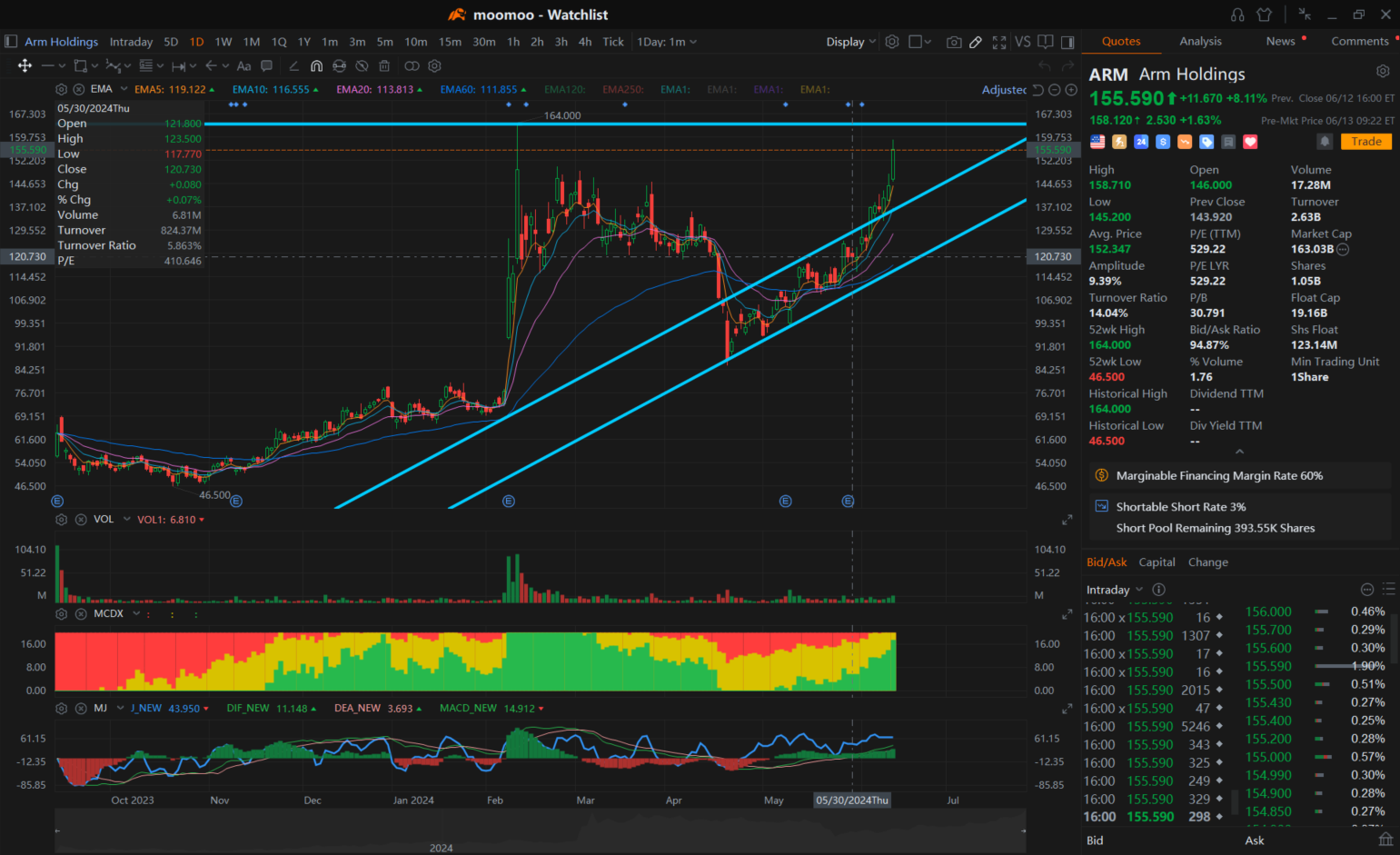Click the heart watchlist favorite icon
1400x855 pixels.
(x=1250, y=142)
